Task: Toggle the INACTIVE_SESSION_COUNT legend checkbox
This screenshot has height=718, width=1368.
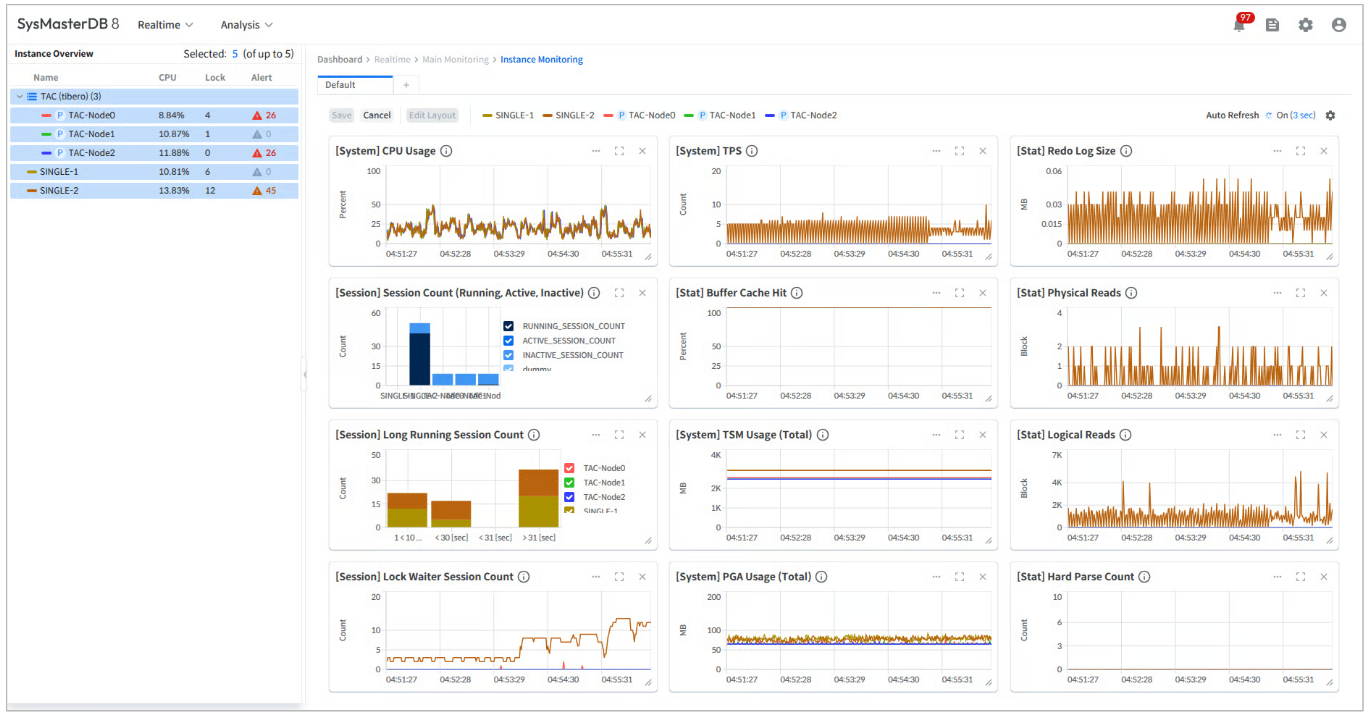Action: coord(509,355)
